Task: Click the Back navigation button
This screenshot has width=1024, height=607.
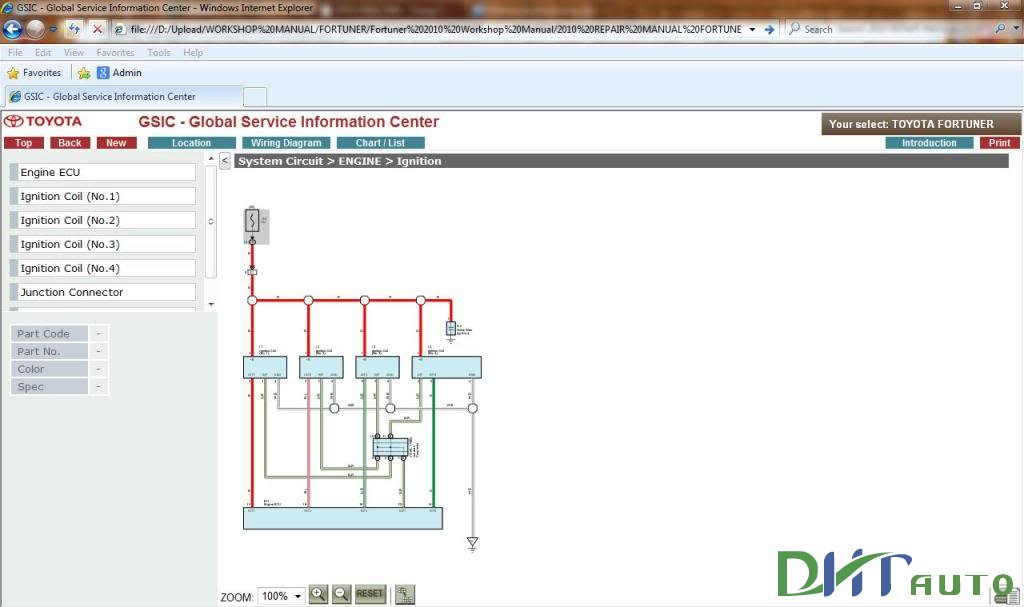Action: pyautogui.click(x=70, y=143)
